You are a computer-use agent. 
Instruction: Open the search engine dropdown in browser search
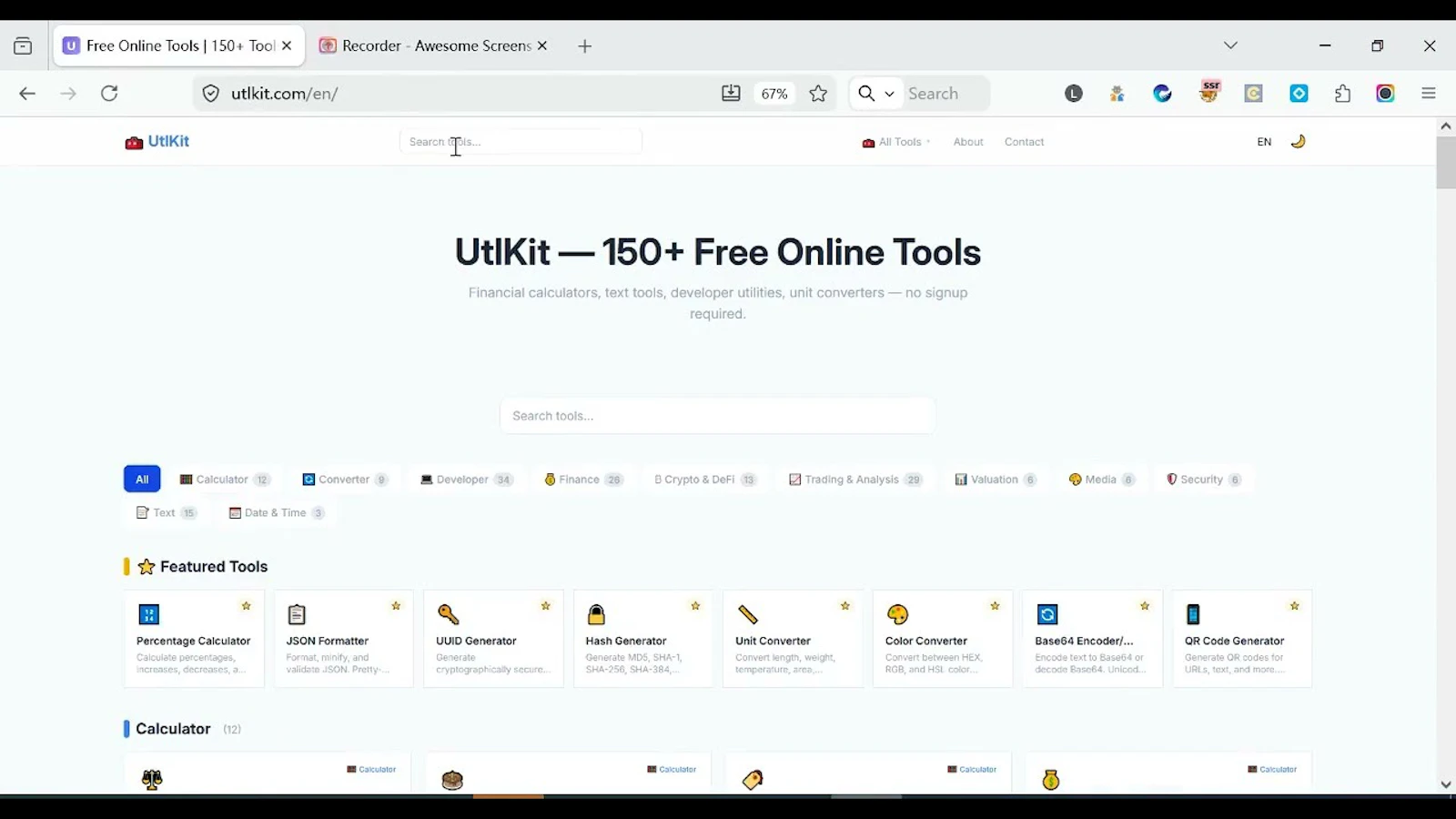tap(876, 94)
